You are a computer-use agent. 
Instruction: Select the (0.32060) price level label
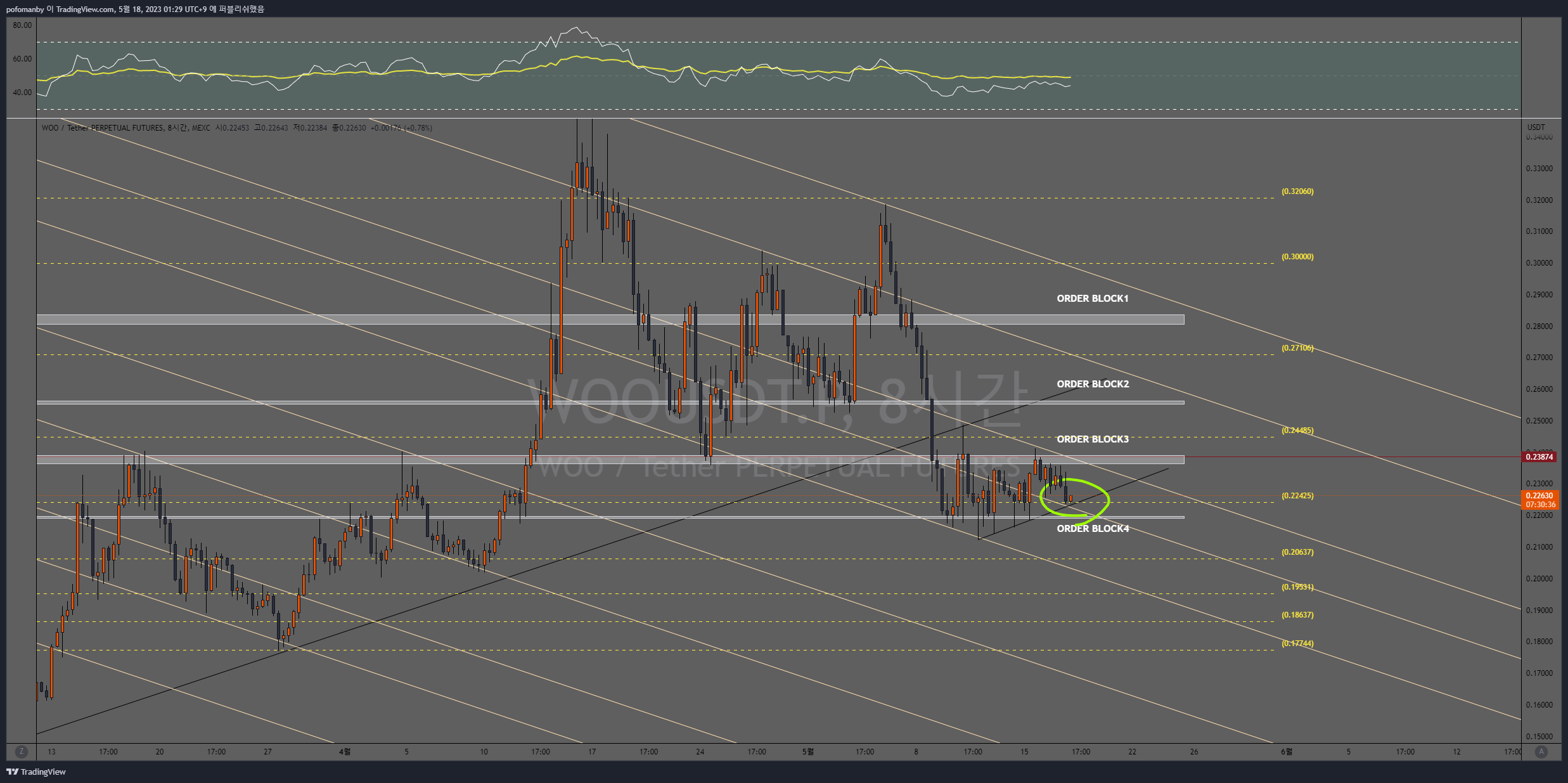click(x=1297, y=191)
